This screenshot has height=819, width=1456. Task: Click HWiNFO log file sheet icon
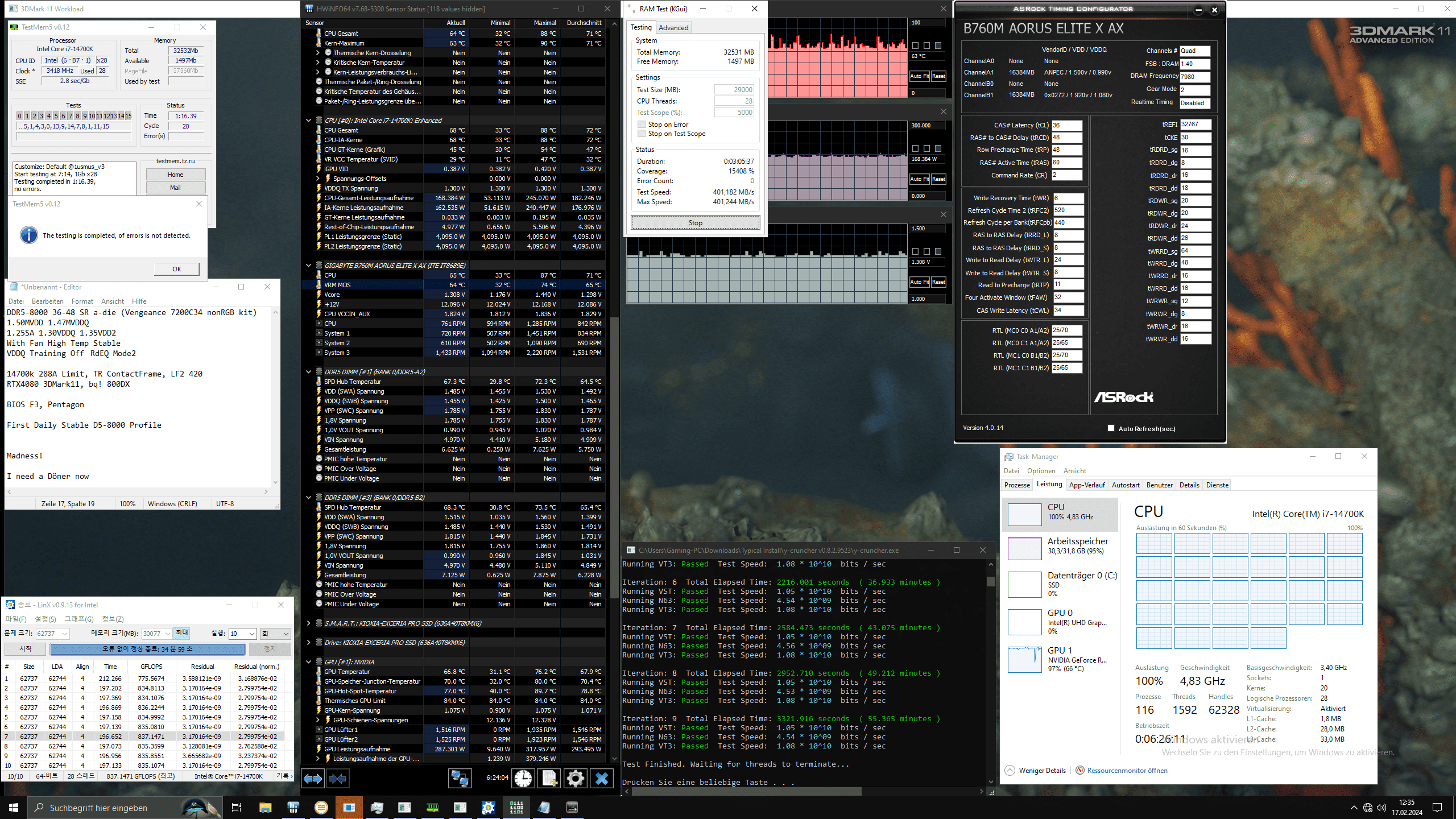pyautogui.click(x=549, y=778)
